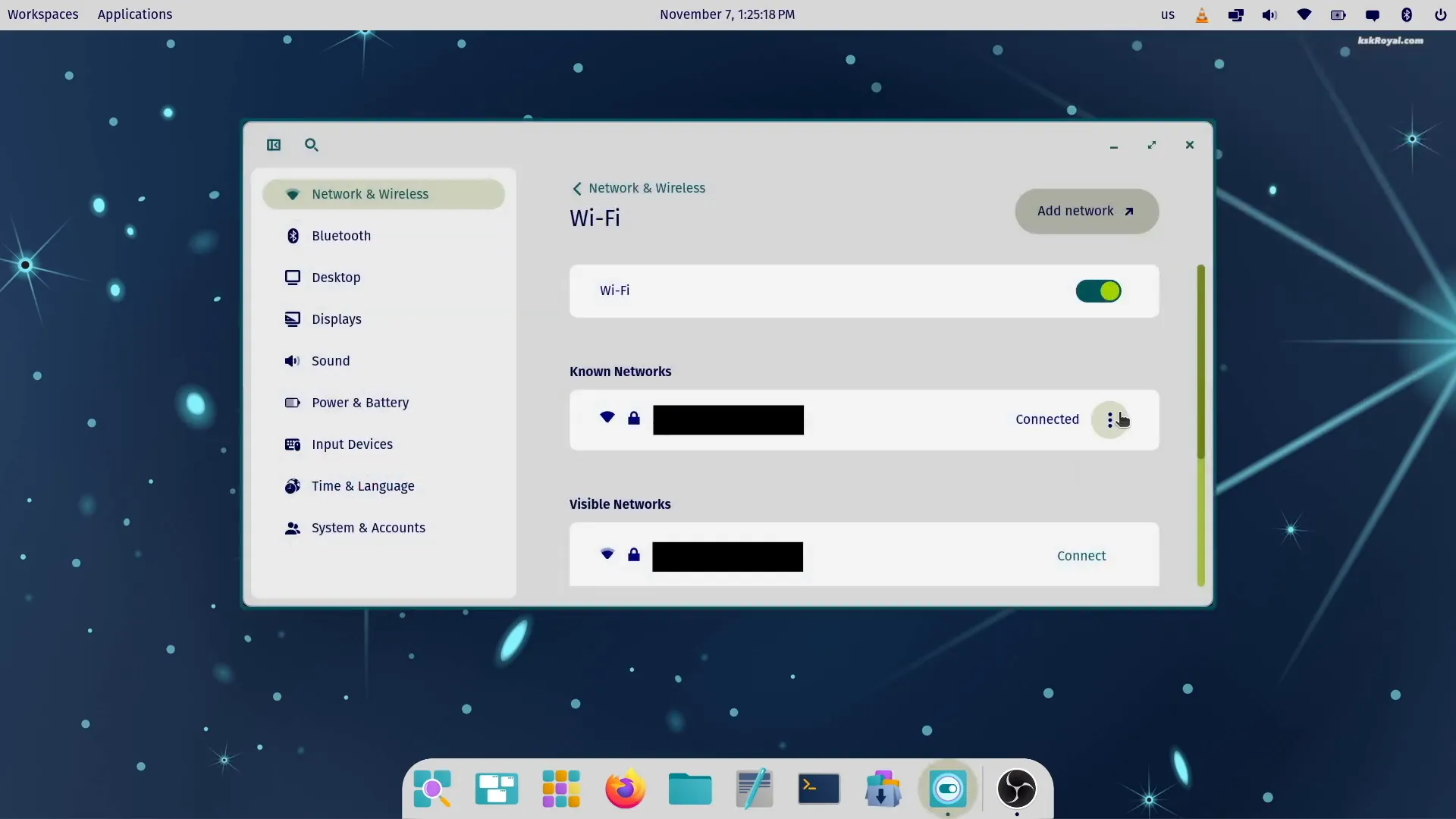Launch the search launcher from dock
The image size is (1456, 819).
(x=432, y=789)
